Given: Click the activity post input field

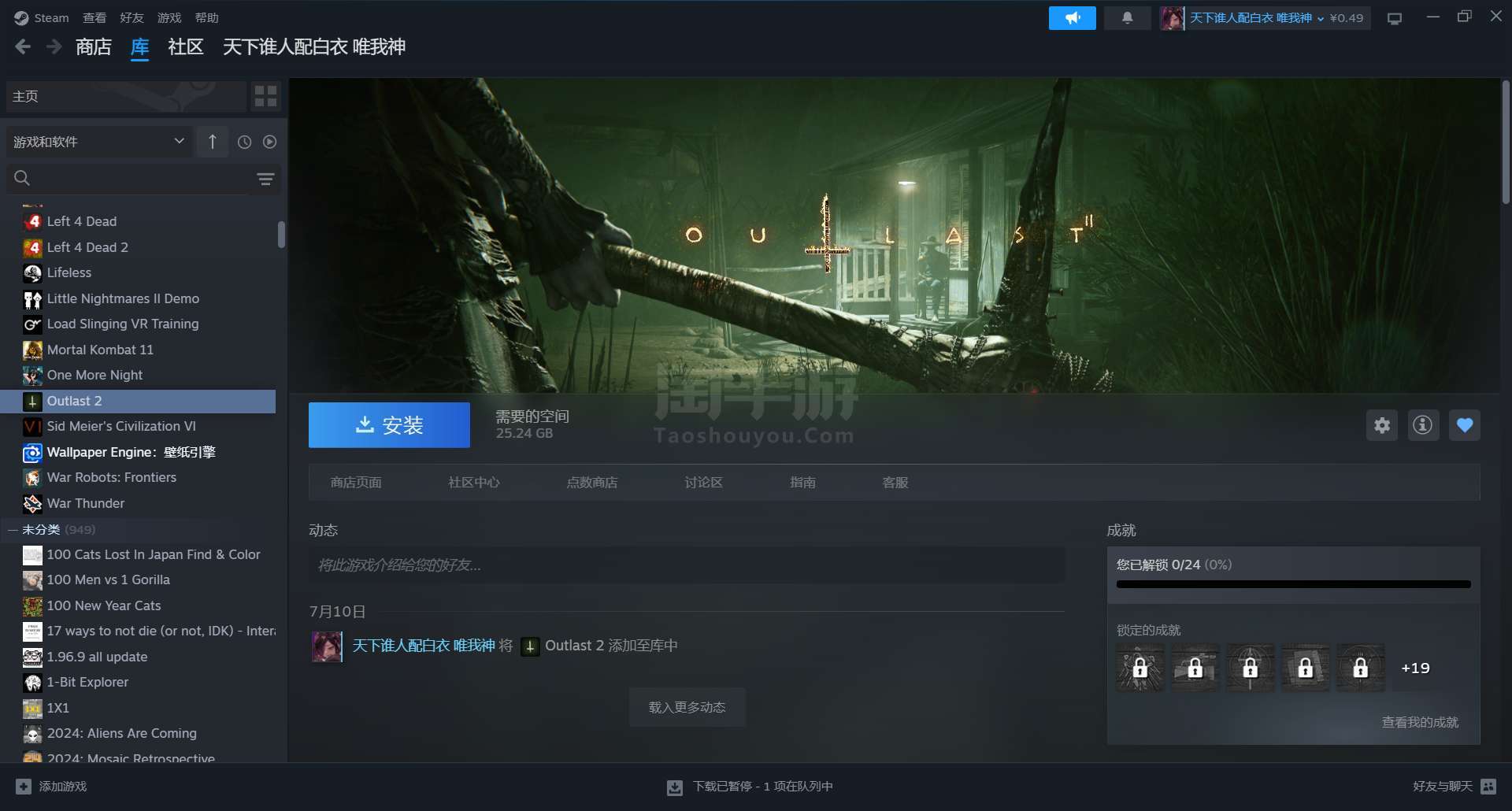Looking at the screenshot, I should (687, 565).
